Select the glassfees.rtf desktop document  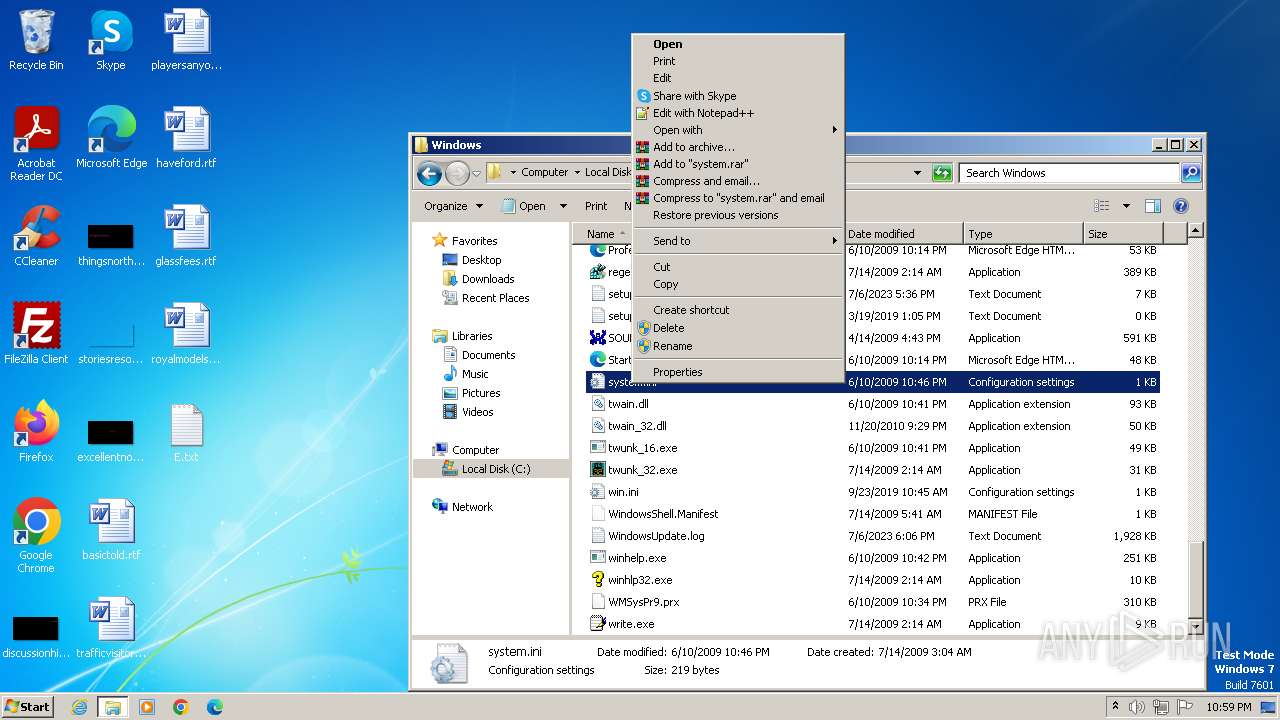186,236
